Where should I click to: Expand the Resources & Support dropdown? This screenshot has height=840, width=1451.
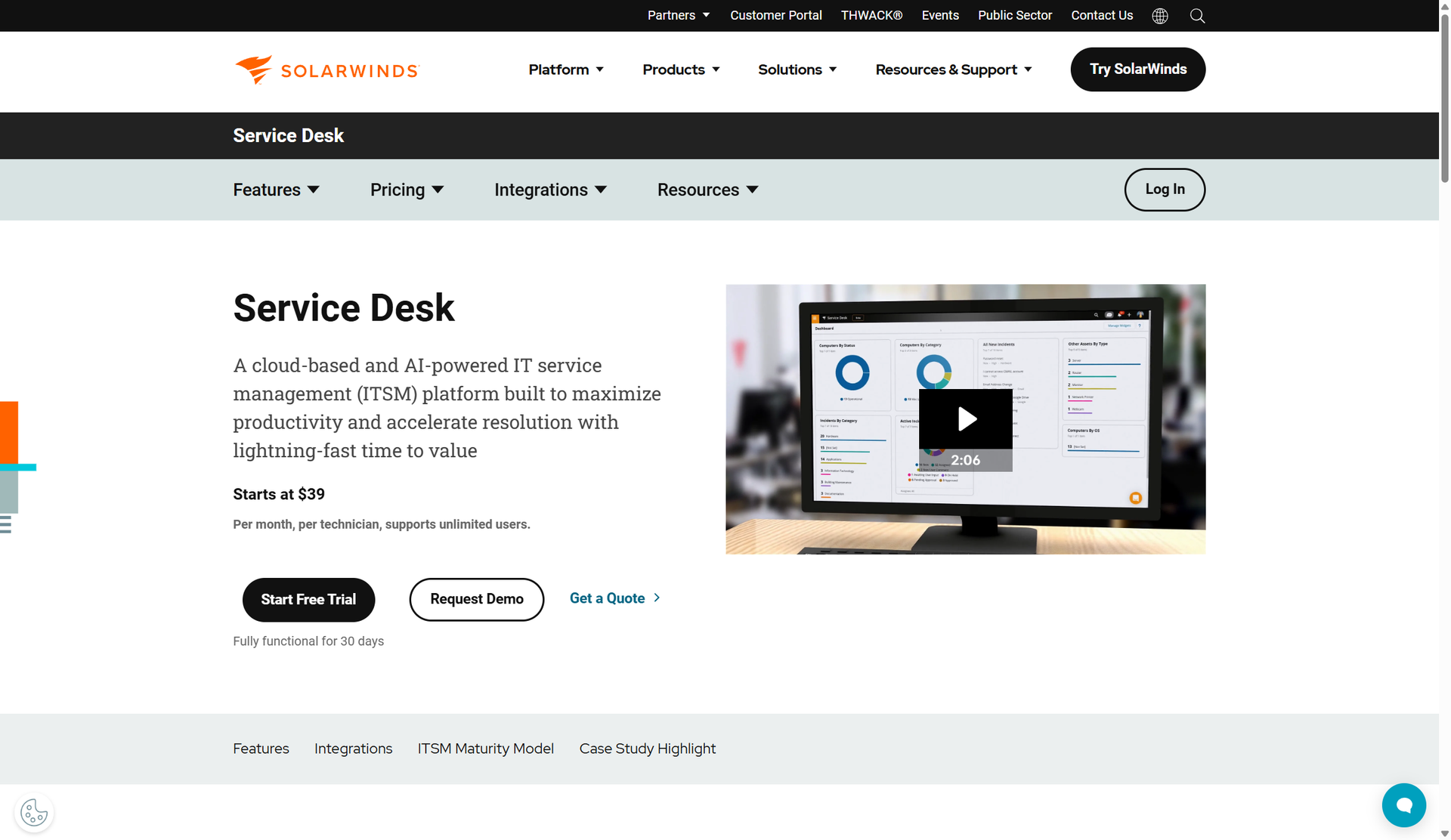953,69
